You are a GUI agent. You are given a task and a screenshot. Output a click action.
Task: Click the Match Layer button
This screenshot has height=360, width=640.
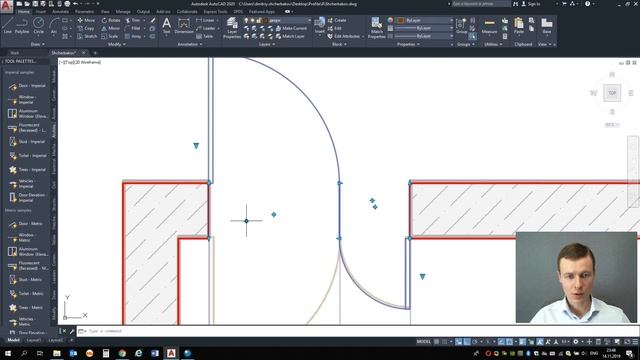(x=289, y=36)
